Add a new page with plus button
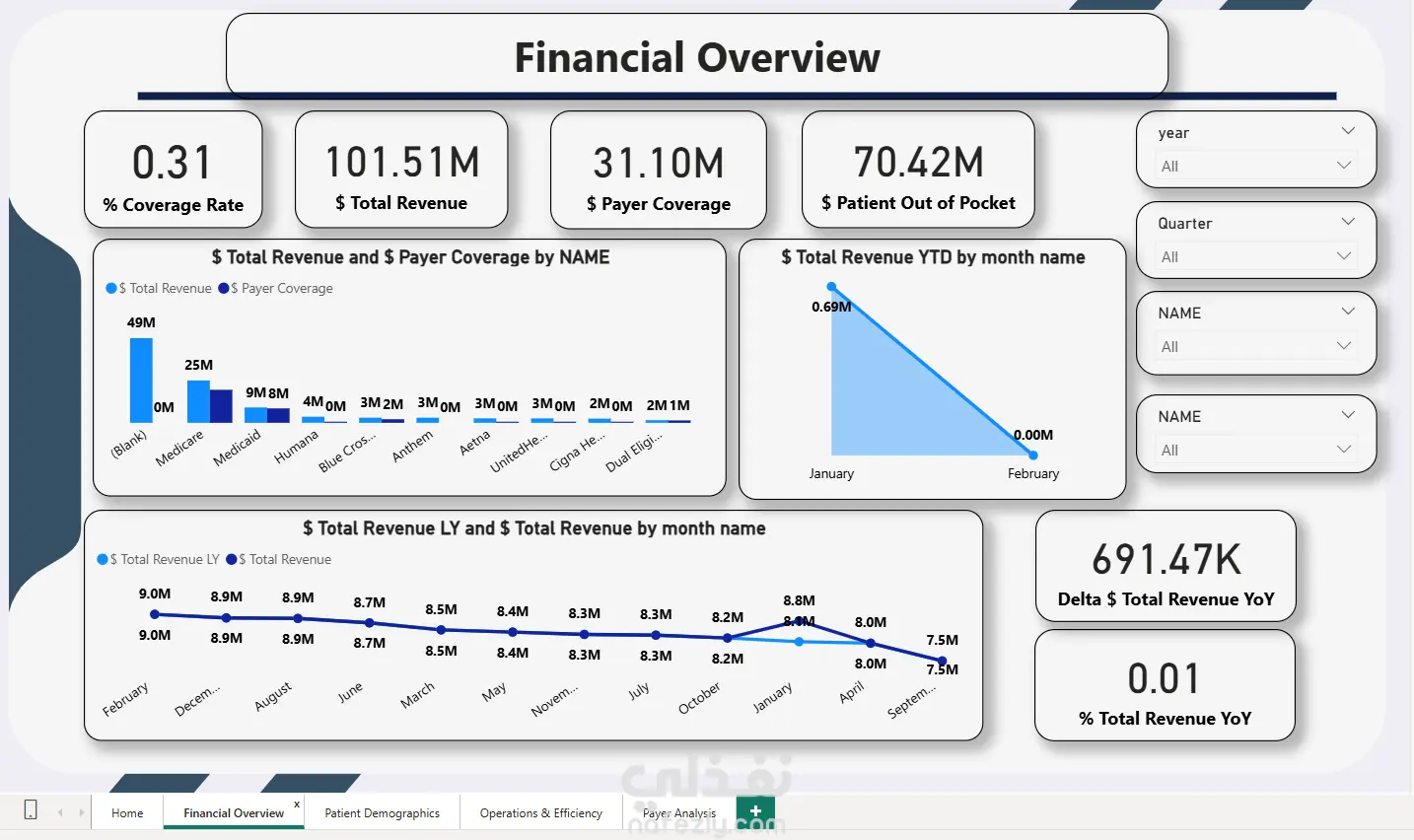 click(x=755, y=811)
